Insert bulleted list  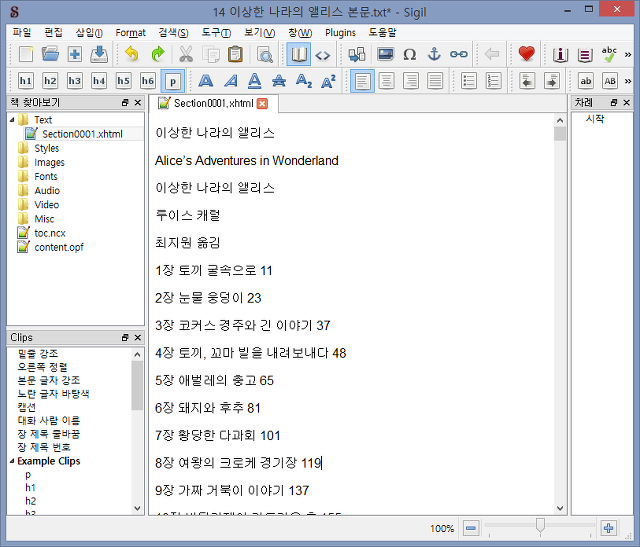(469, 81)
